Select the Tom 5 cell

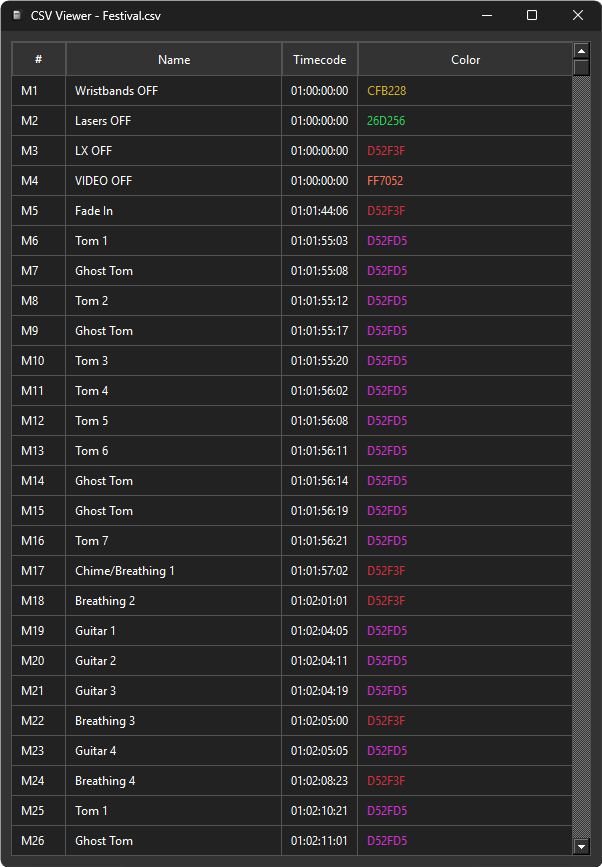[174, 421]
